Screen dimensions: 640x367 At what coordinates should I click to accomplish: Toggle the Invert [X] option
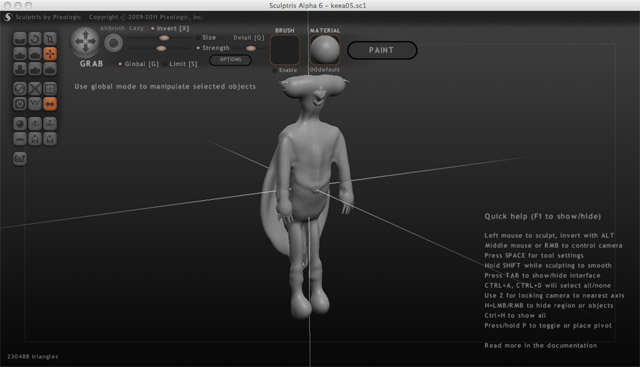click(170, 28)
